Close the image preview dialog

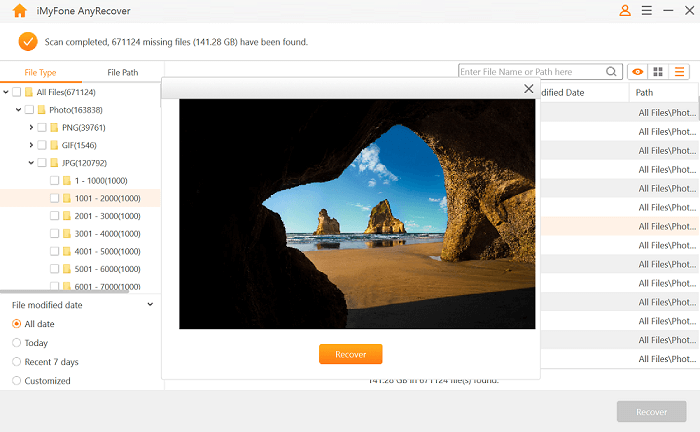[528, 89]
